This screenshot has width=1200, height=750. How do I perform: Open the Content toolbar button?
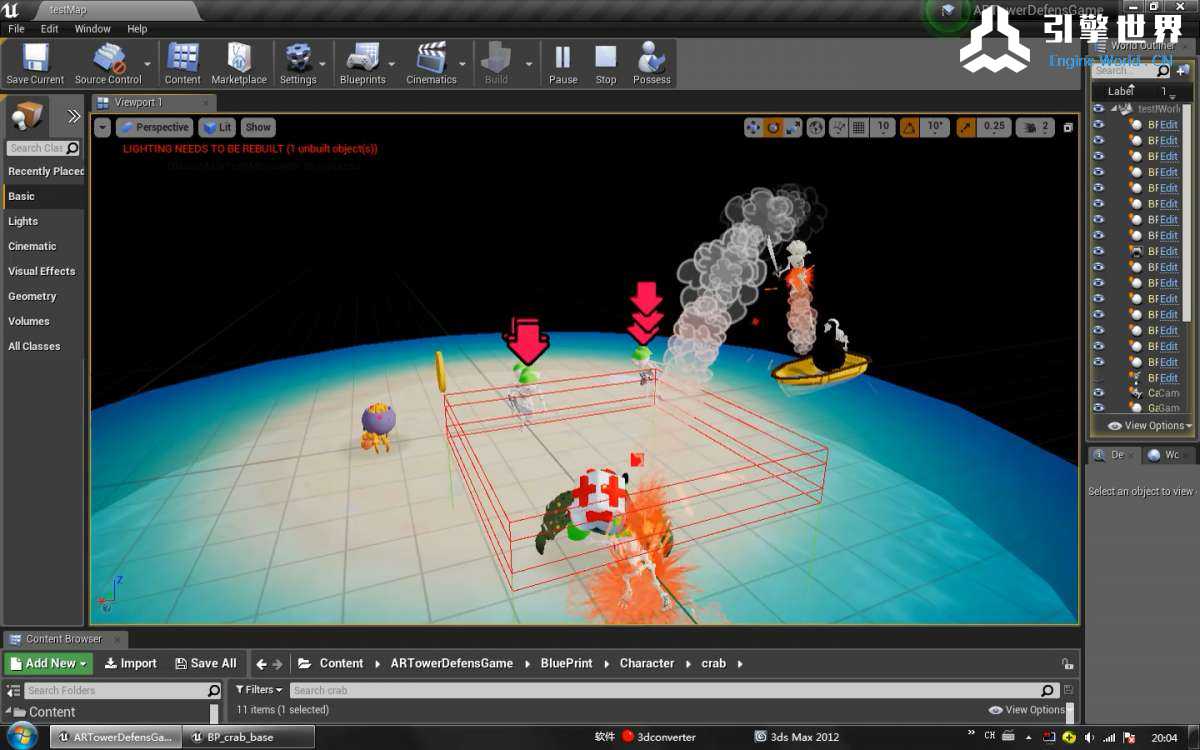point(182,64)
